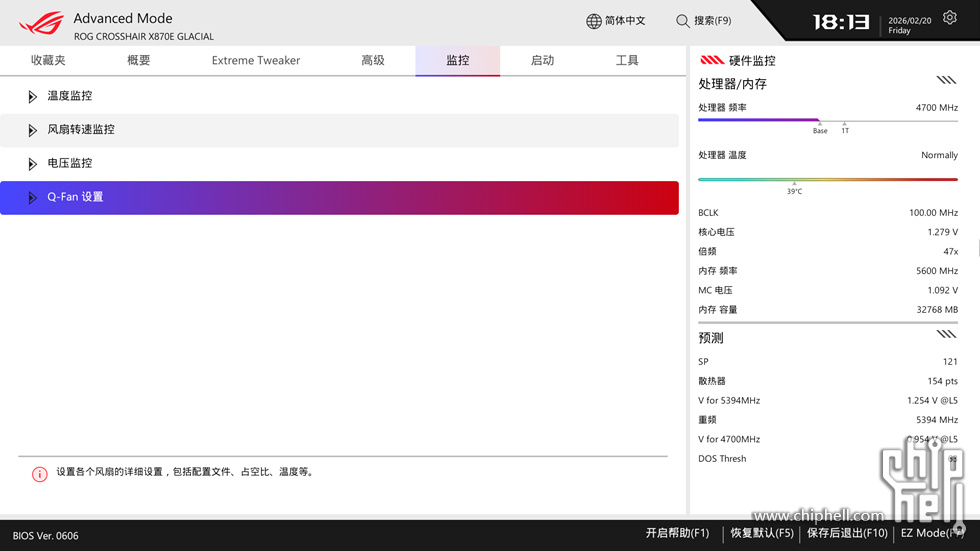The width and height of the screenshot is (980, 551).
Task: Click the search magnifier icon
Action: [683, 21]
